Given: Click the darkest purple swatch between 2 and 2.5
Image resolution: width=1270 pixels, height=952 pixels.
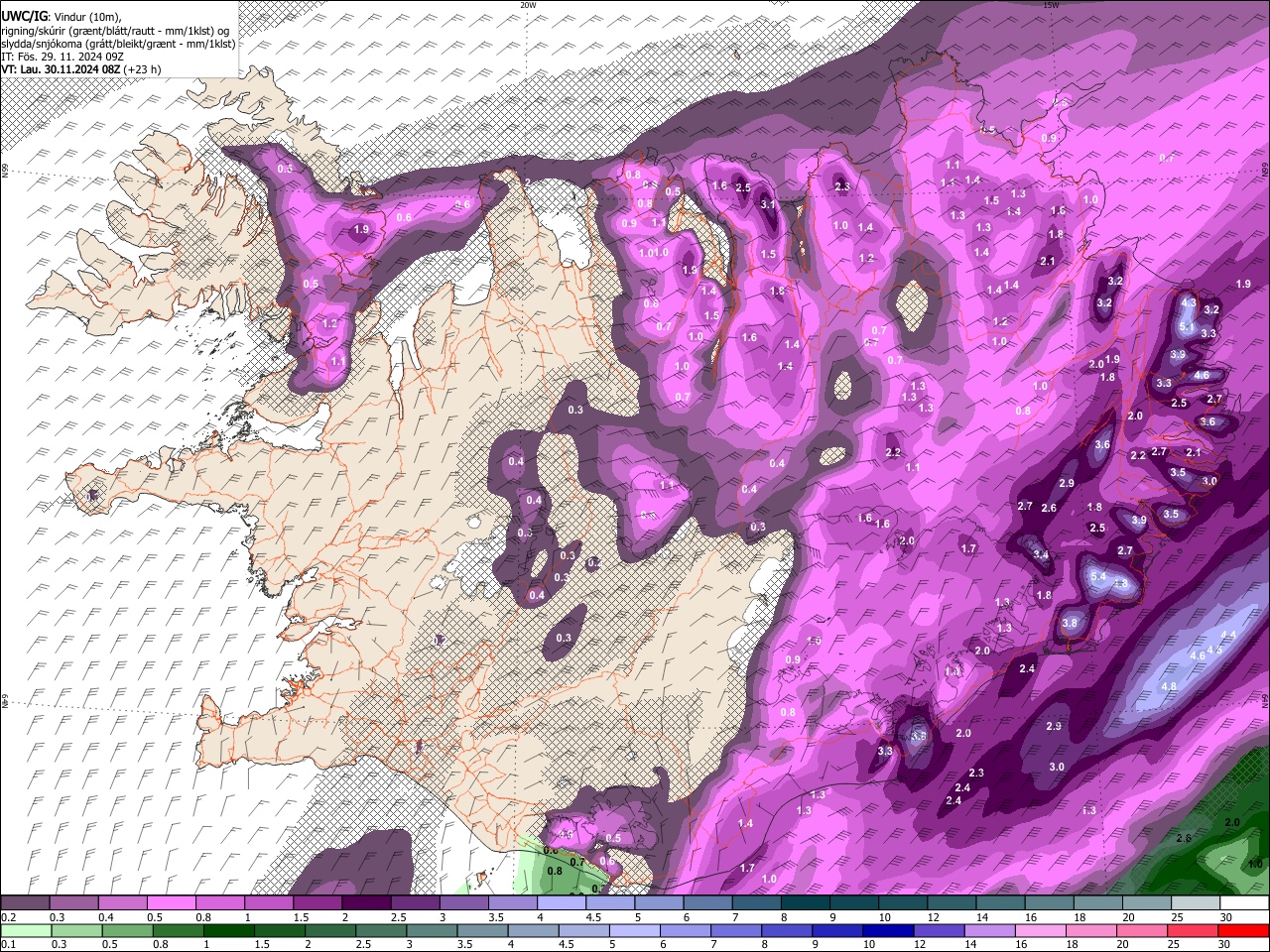Looking at the screenshot, I should point(366,903).
